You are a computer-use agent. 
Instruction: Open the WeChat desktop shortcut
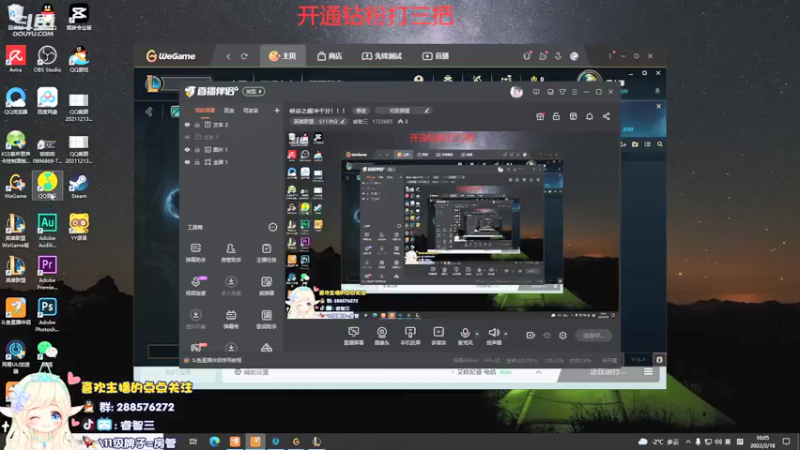(x=47, y=353)
